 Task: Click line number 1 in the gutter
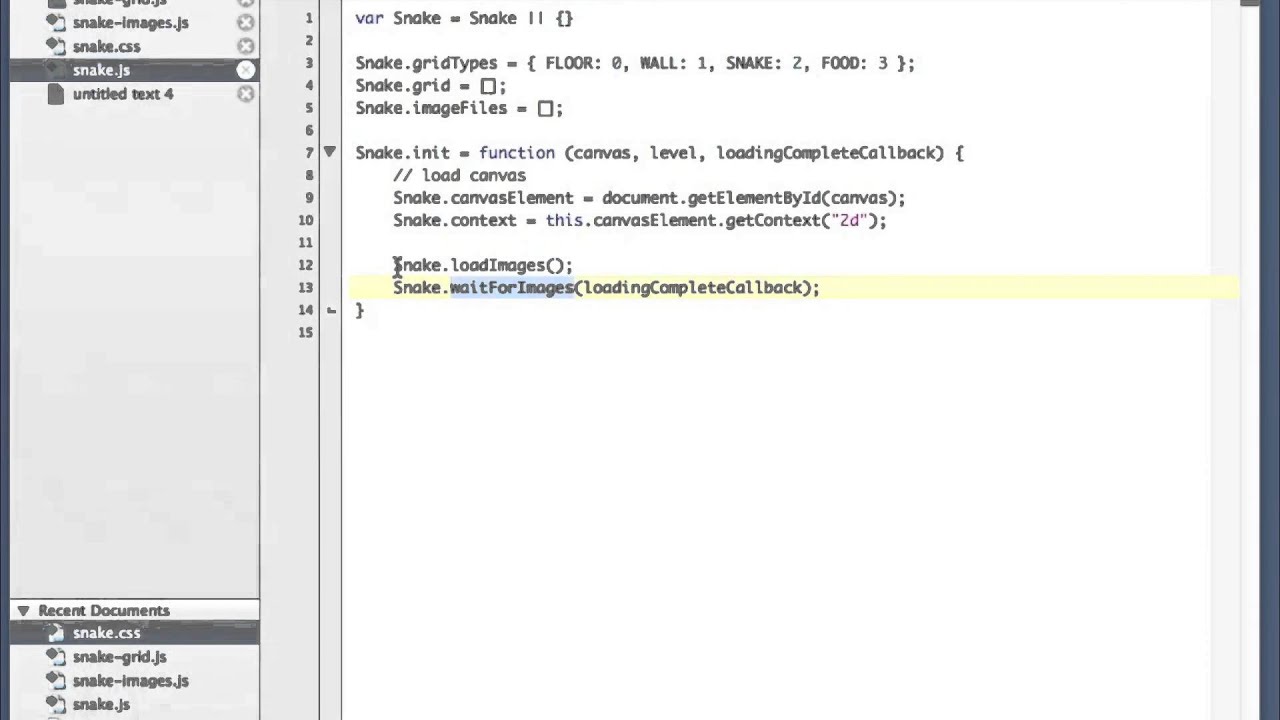point(309,18)
